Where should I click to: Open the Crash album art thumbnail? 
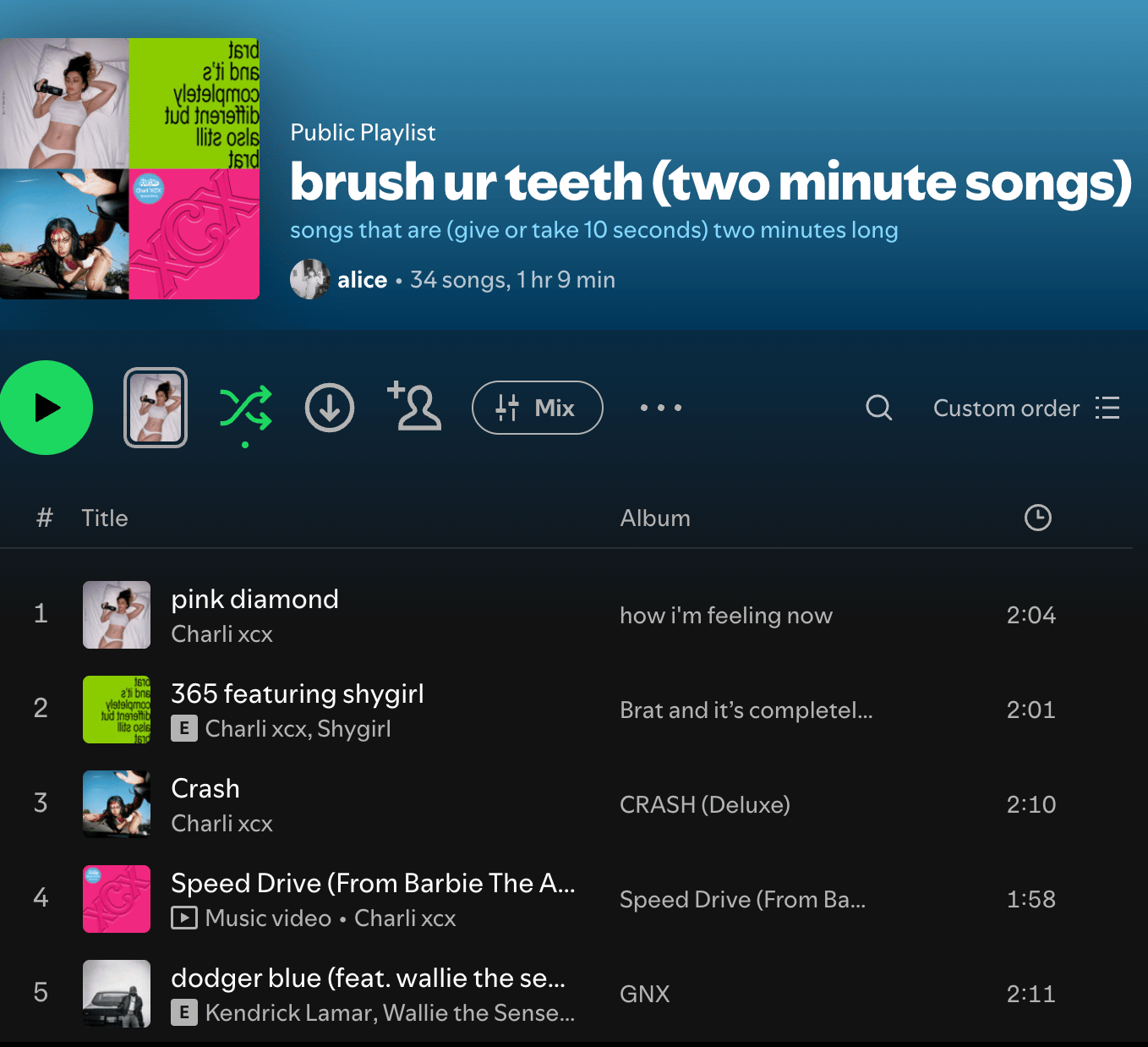[x=117, y=804]
